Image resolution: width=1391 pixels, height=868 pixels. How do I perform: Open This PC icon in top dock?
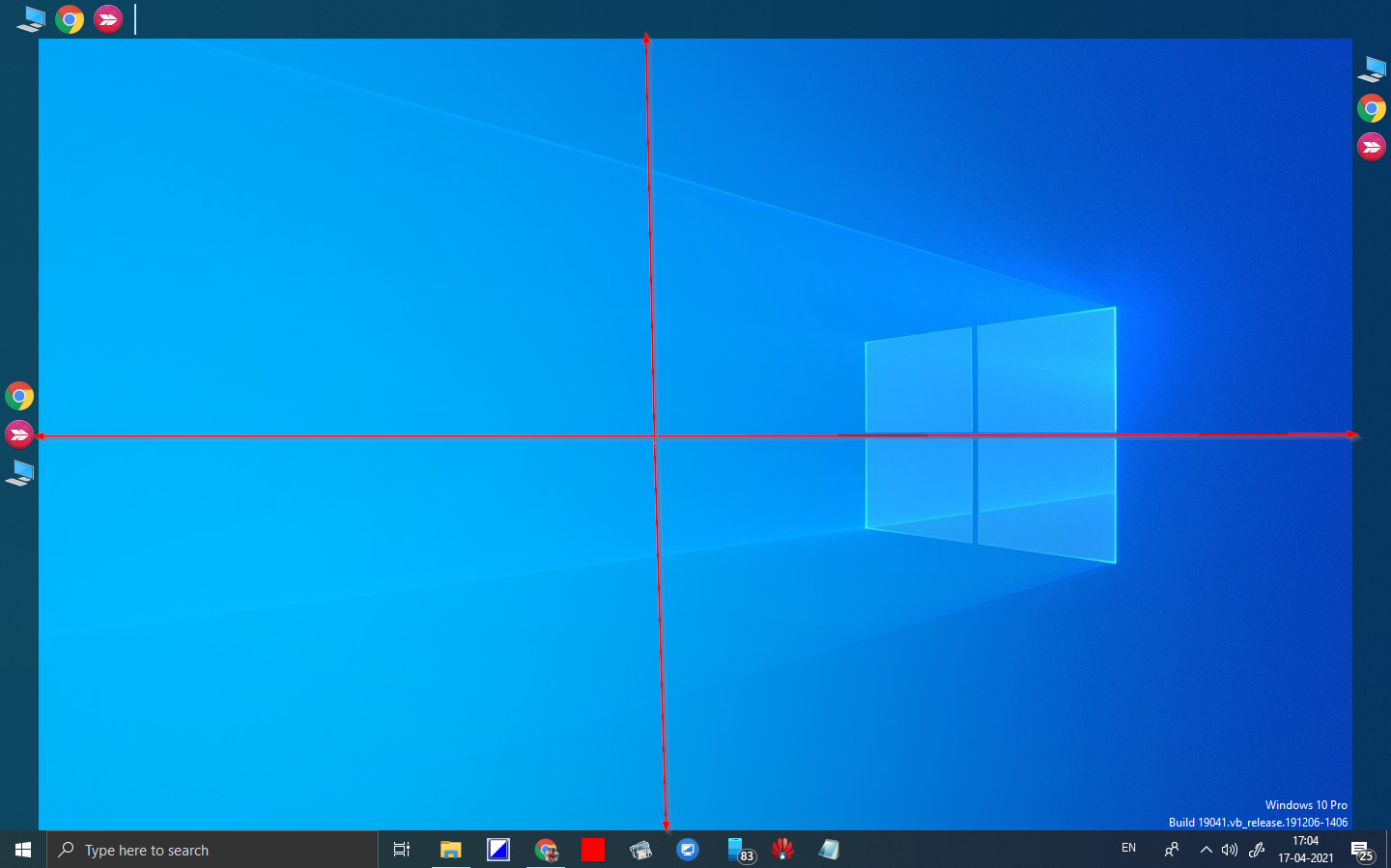tap(31, 19)
